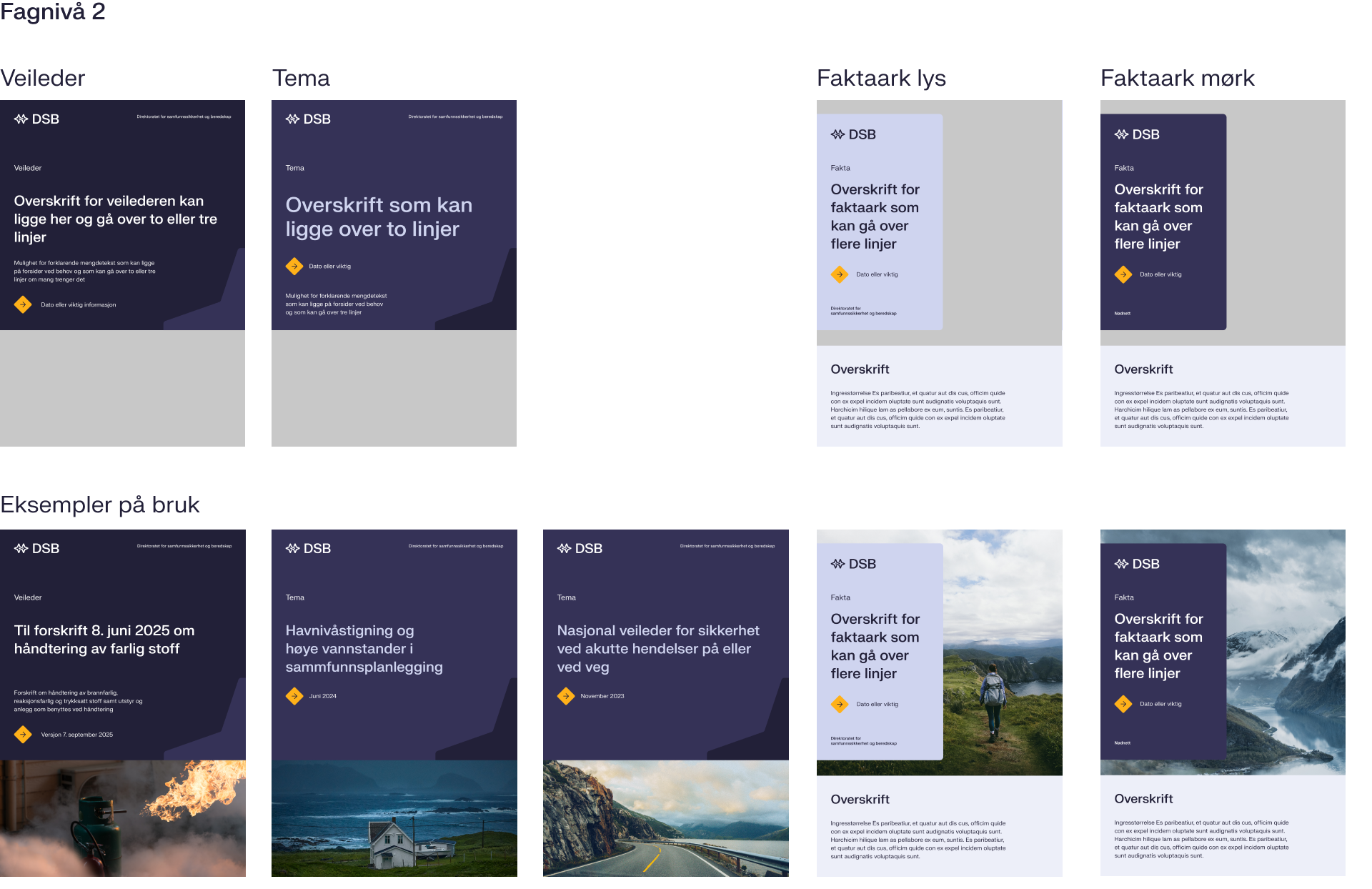Click DSB logo on Faktaark lys template
This screenshot has width=1372, height=889.
pyautogui.click(x=853, y=134)
